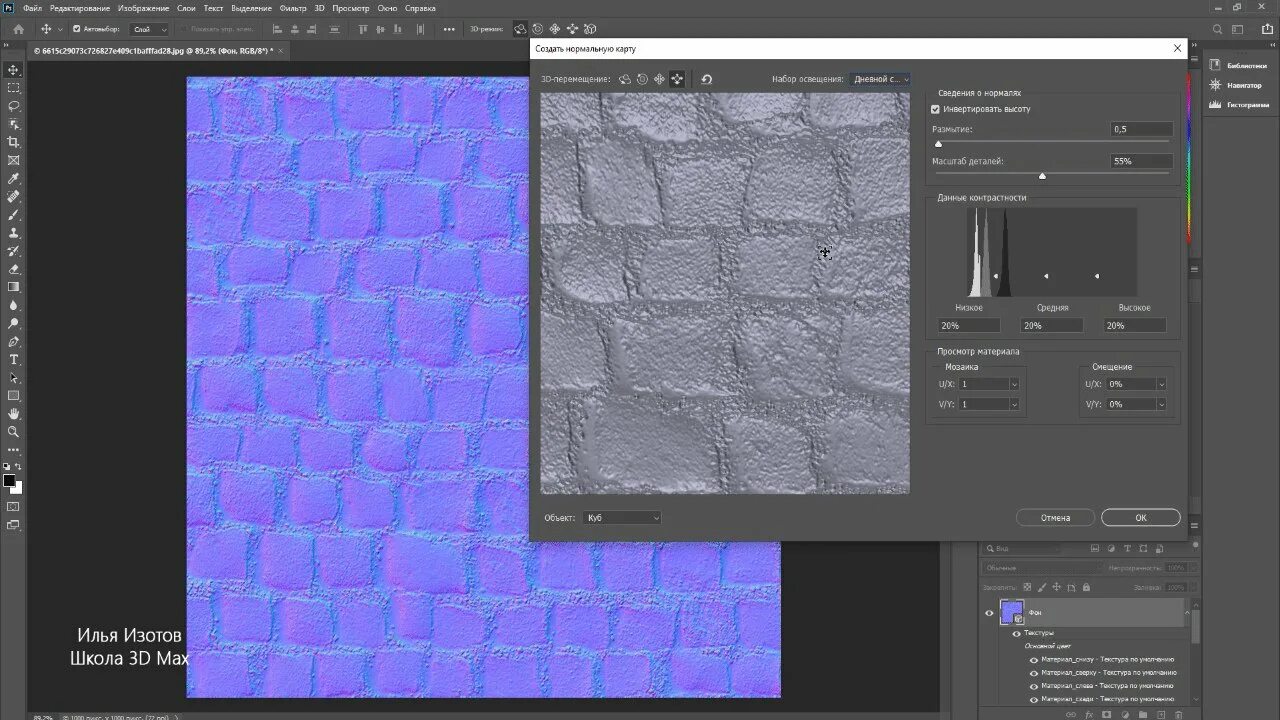Open the Мозаика U/X dropdown

tap(989, 384)
